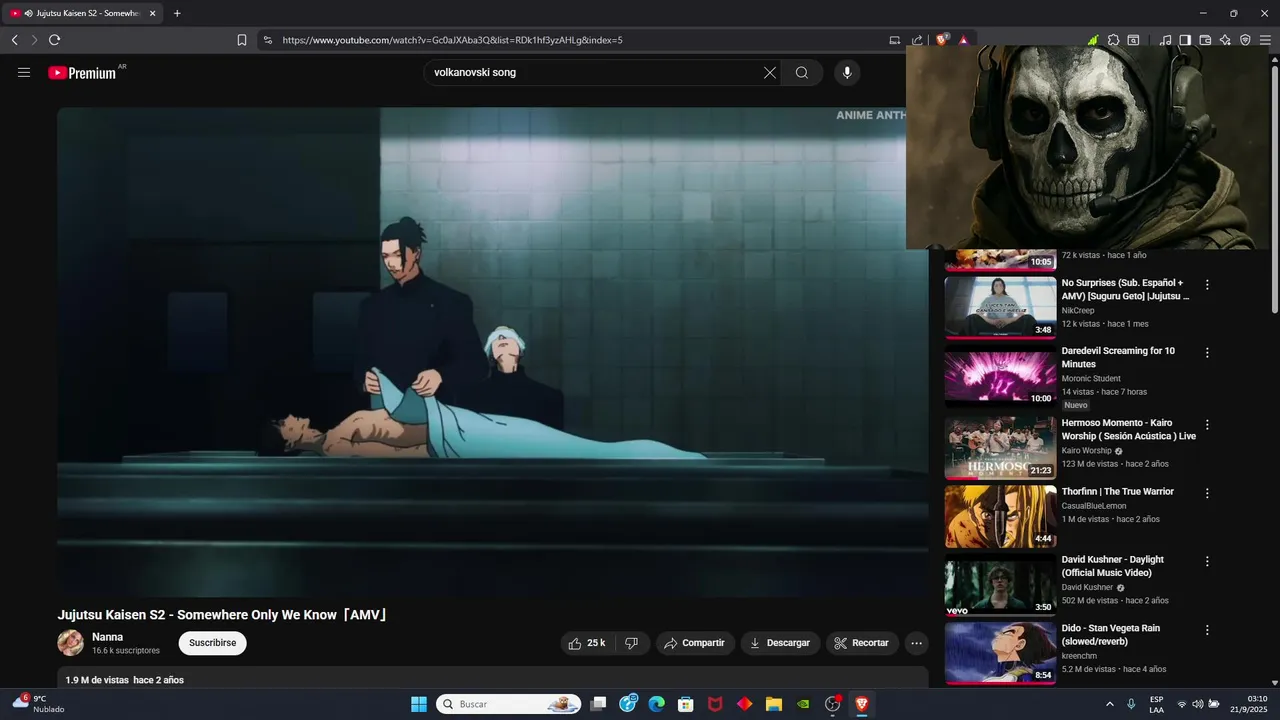Expand hidden system tray icons chevron

[1109, 704]
